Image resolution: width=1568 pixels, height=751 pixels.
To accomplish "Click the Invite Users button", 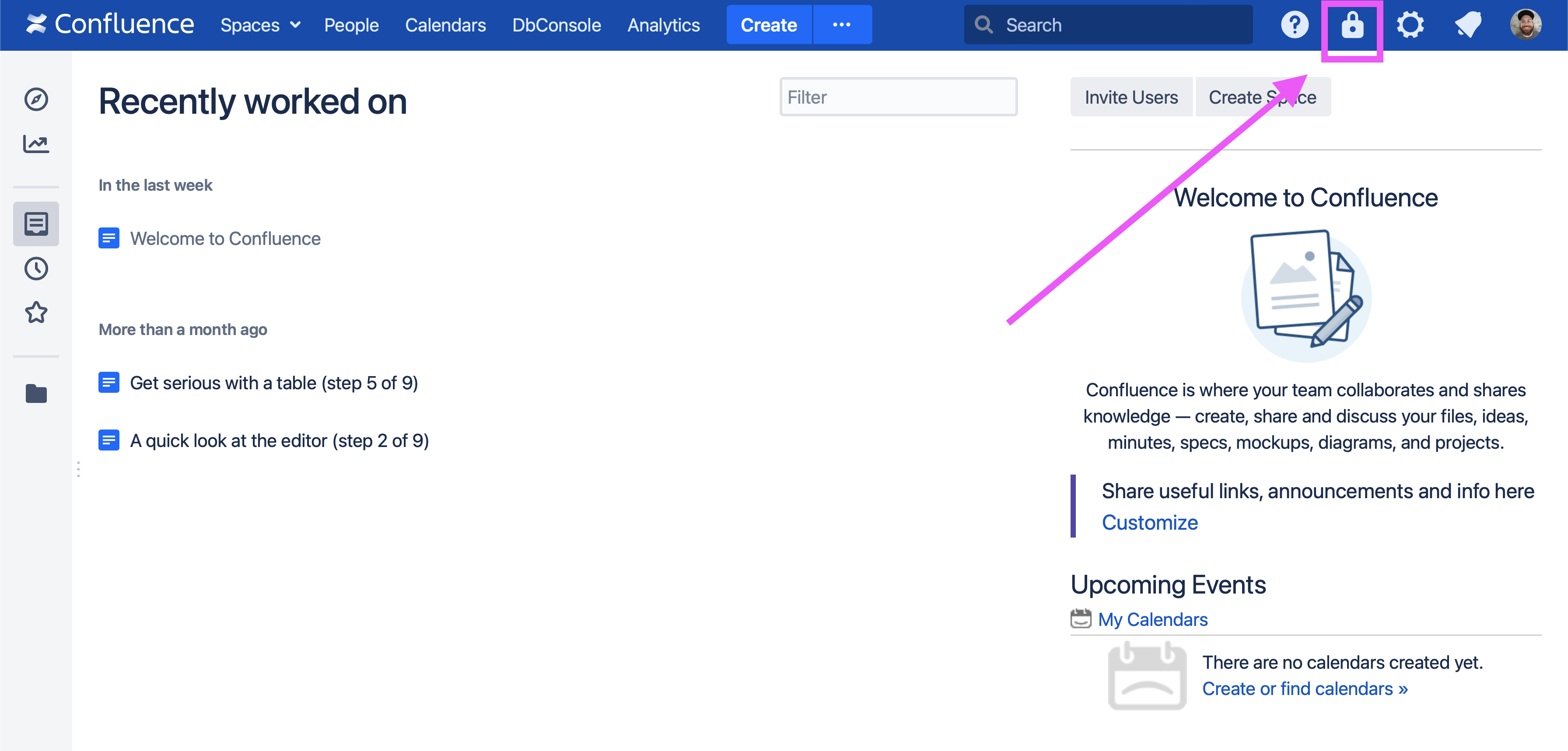I will [1130, 98].
